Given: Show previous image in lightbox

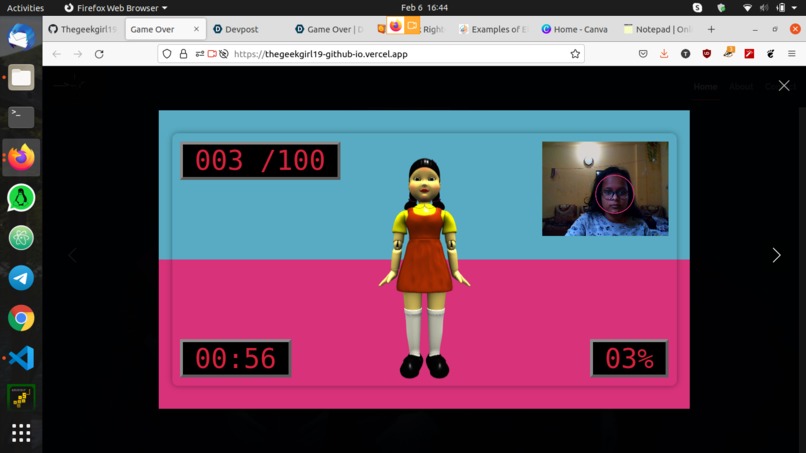Looking at the screenshot, I should click(72, 255).
